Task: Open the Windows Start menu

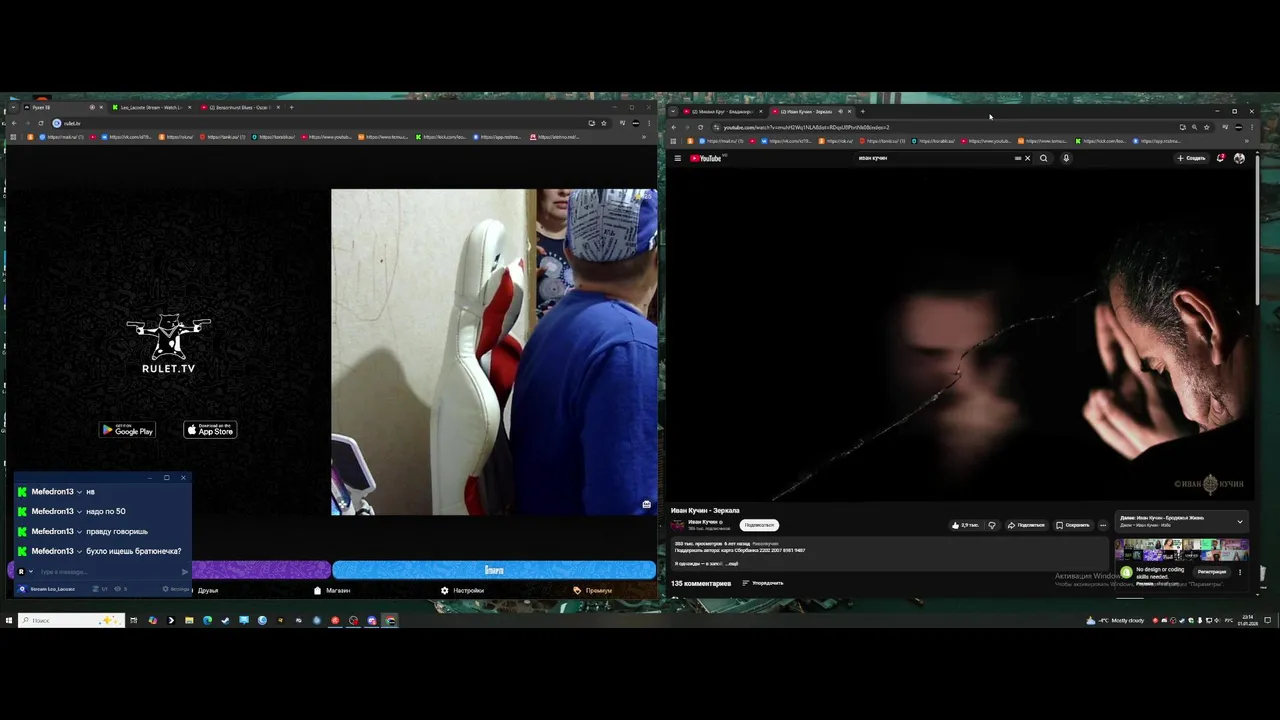Action: 8,620
